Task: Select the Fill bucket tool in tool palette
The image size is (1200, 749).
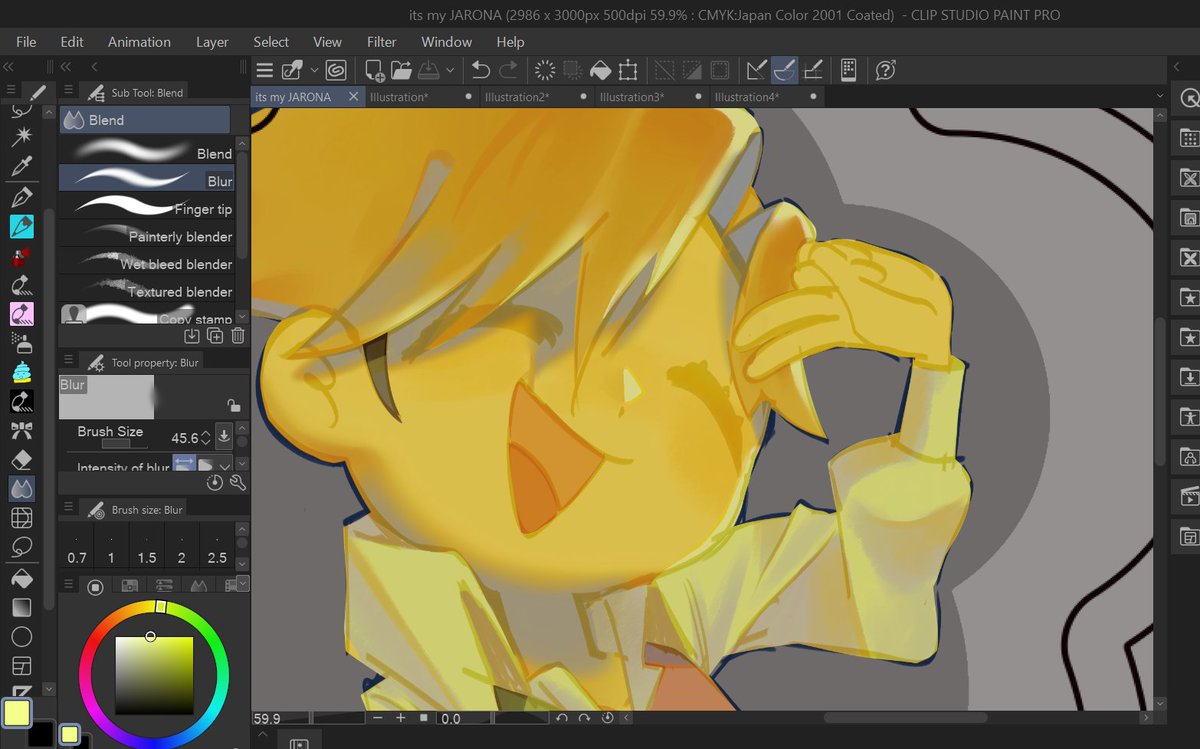Action: tap(21, 578)
